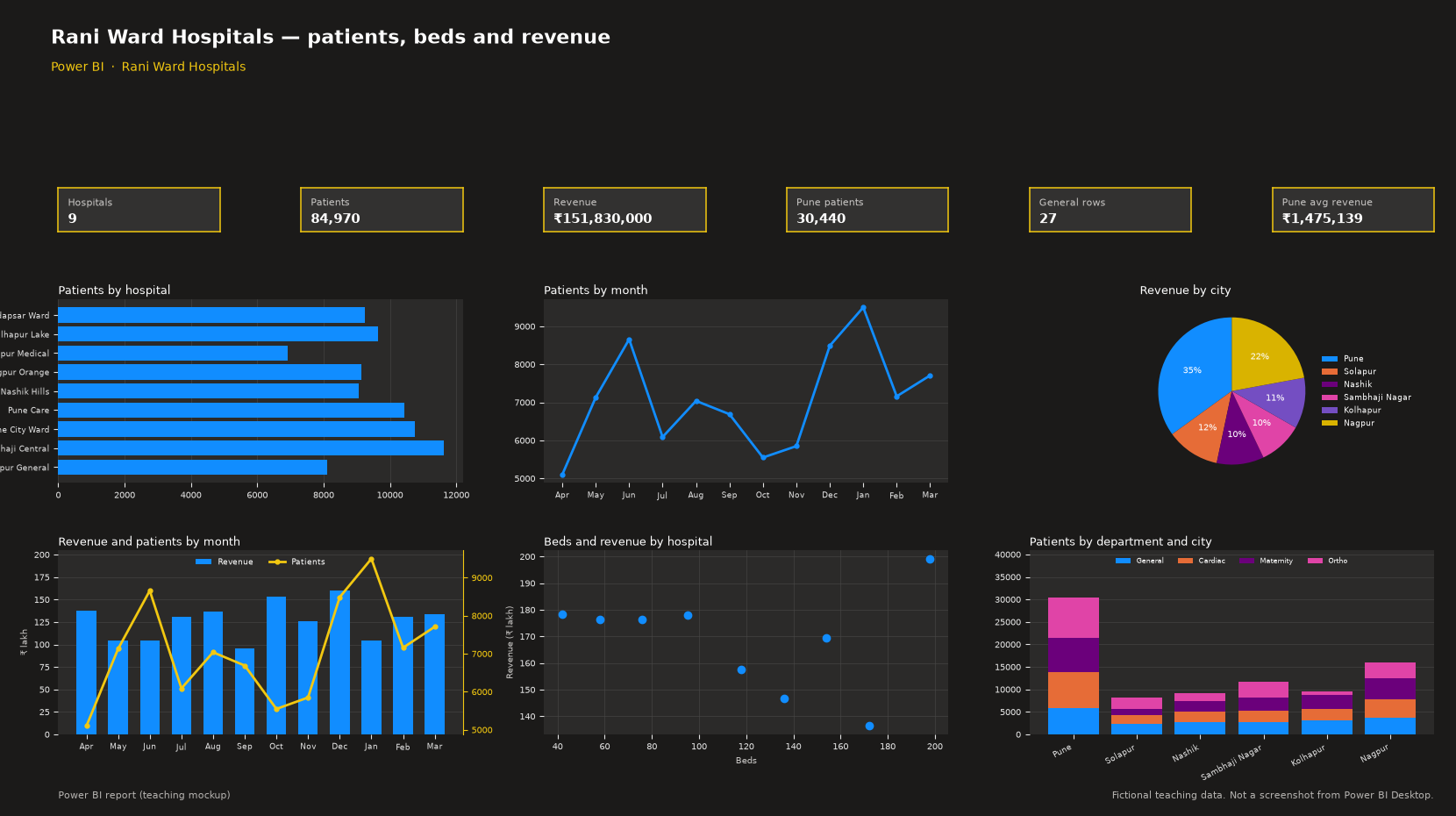Click the General legend item in department chart
Screen dimensions: 1456x816
1139,561
